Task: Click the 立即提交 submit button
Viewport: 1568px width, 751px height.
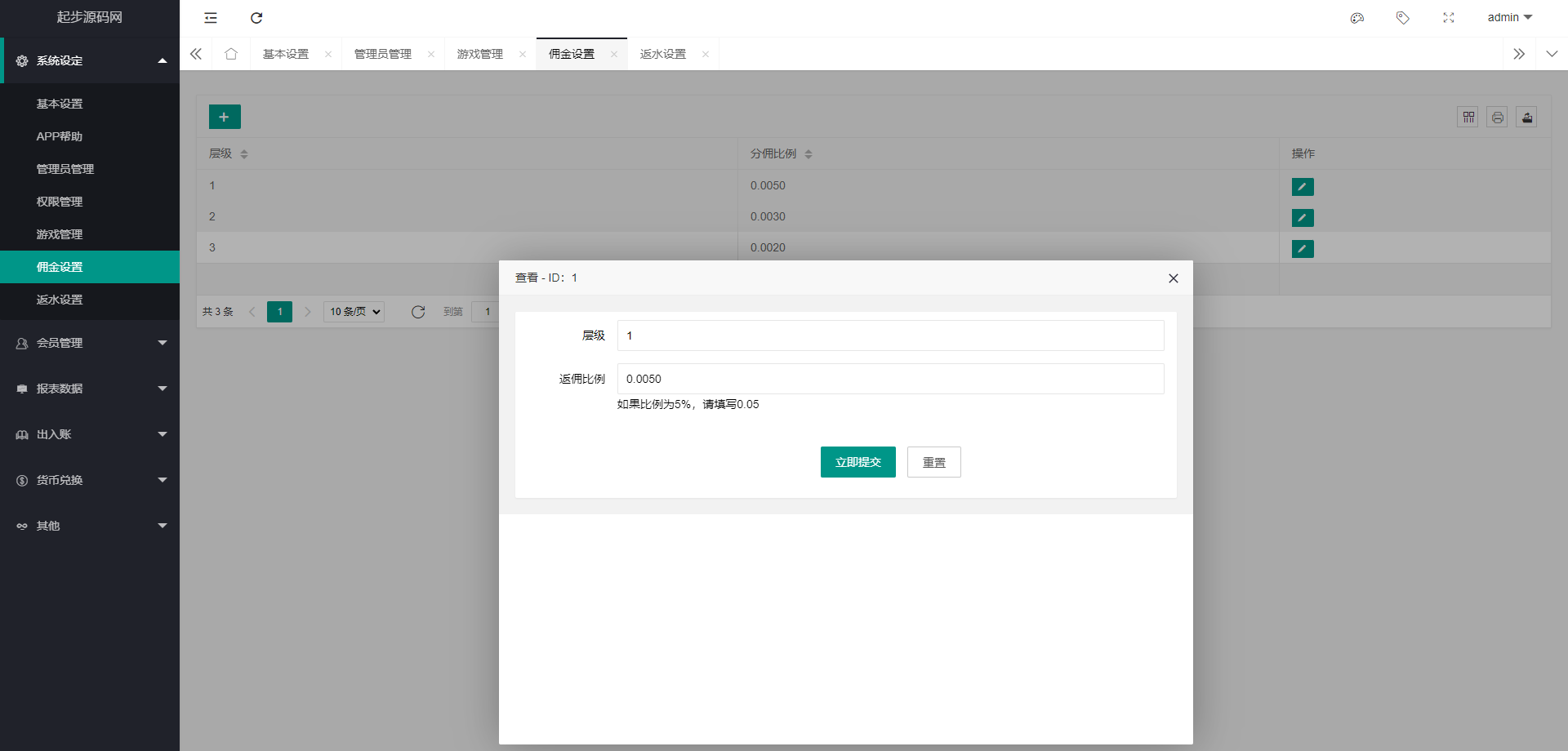Action: tap(857, 462)
